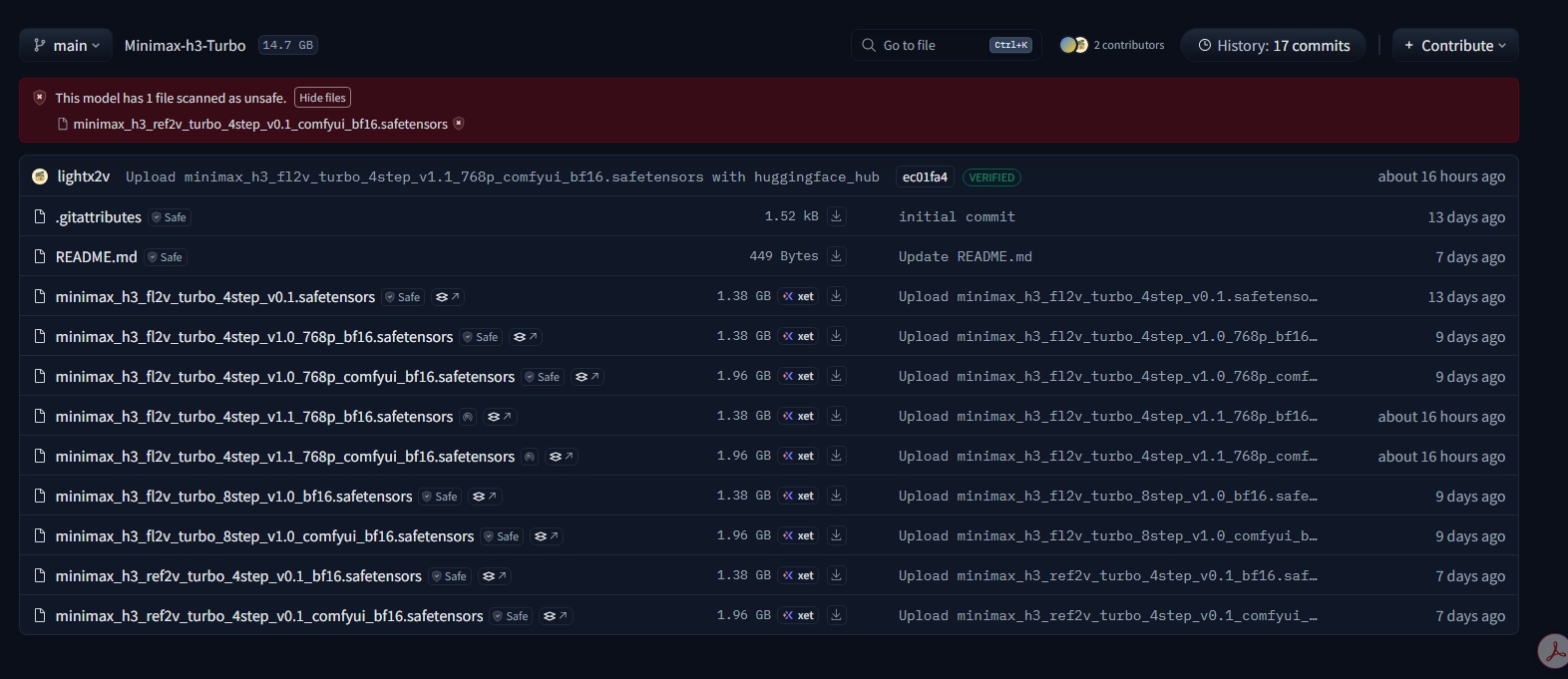
Task: Open the commit message on the minimax_h3_fl2v_turbo_8step_v1.0_bf16.safetensors row
Action: (1108, 496)
